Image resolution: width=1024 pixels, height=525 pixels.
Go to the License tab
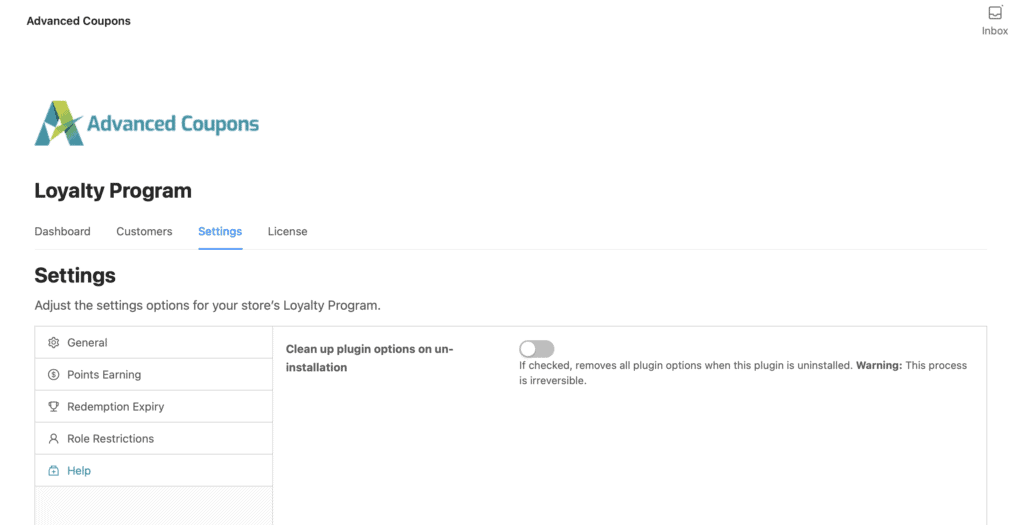(x=287, y=231)
